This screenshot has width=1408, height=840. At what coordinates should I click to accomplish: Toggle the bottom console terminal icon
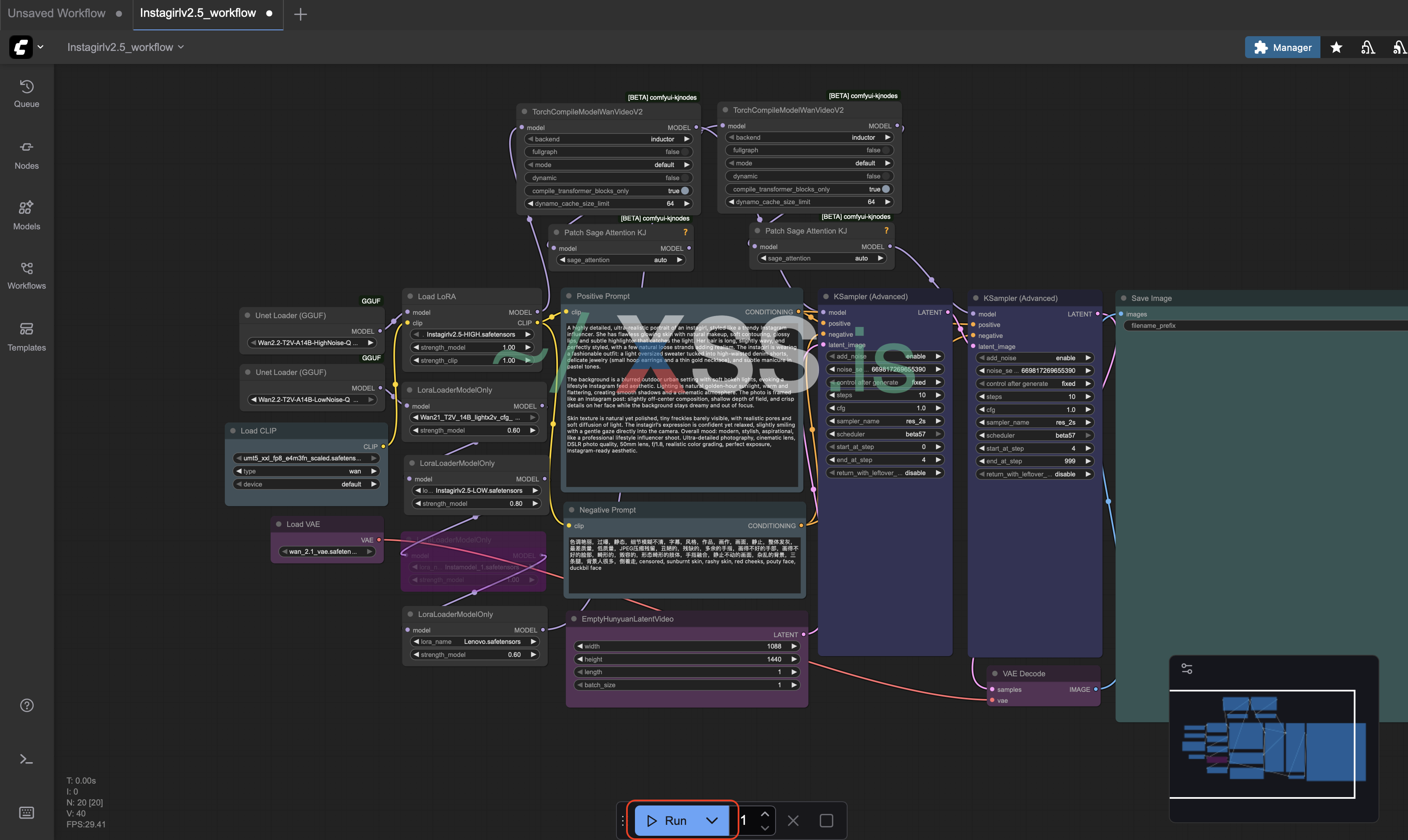pyautogui.click(x=27, y=760)
